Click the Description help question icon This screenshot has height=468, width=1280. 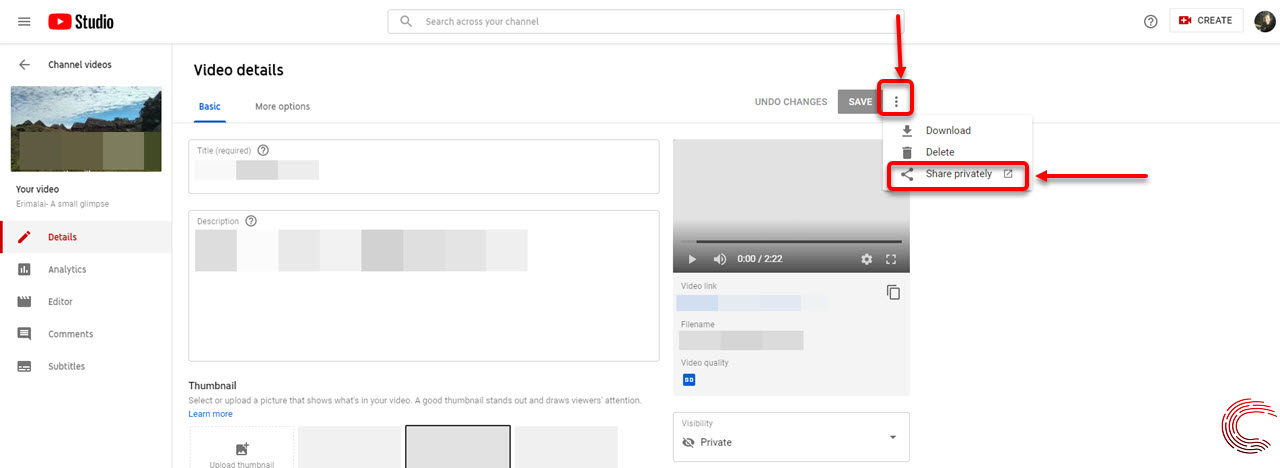pos(251,221)
